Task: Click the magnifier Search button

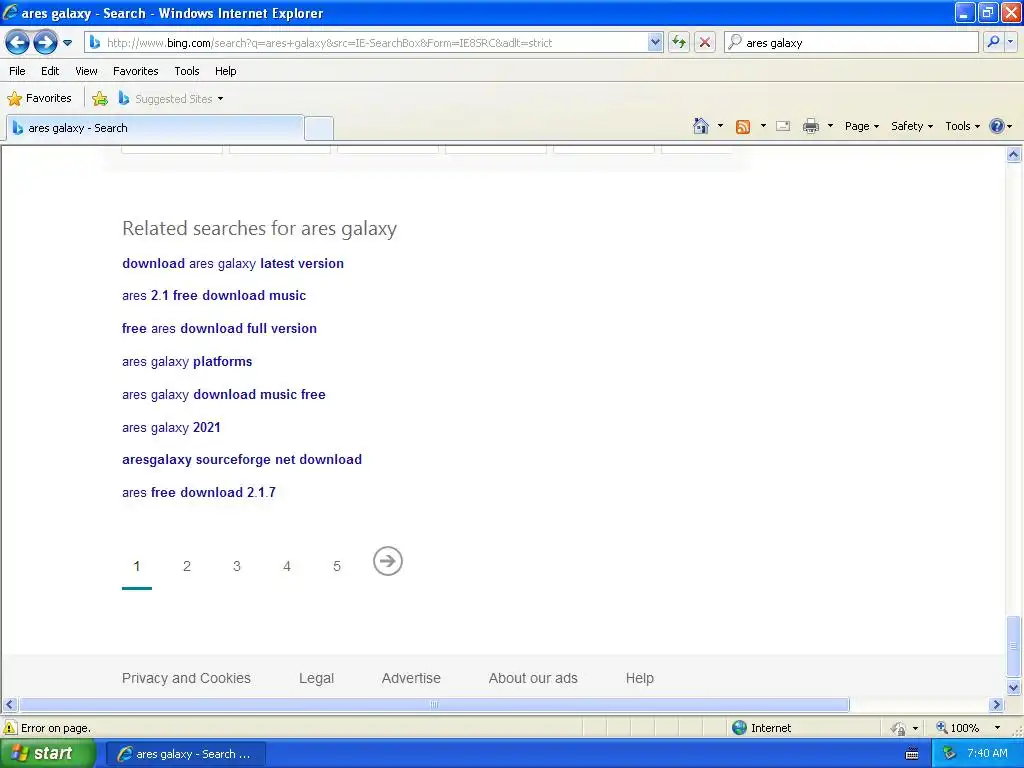Action: click(x=993, y=43)
